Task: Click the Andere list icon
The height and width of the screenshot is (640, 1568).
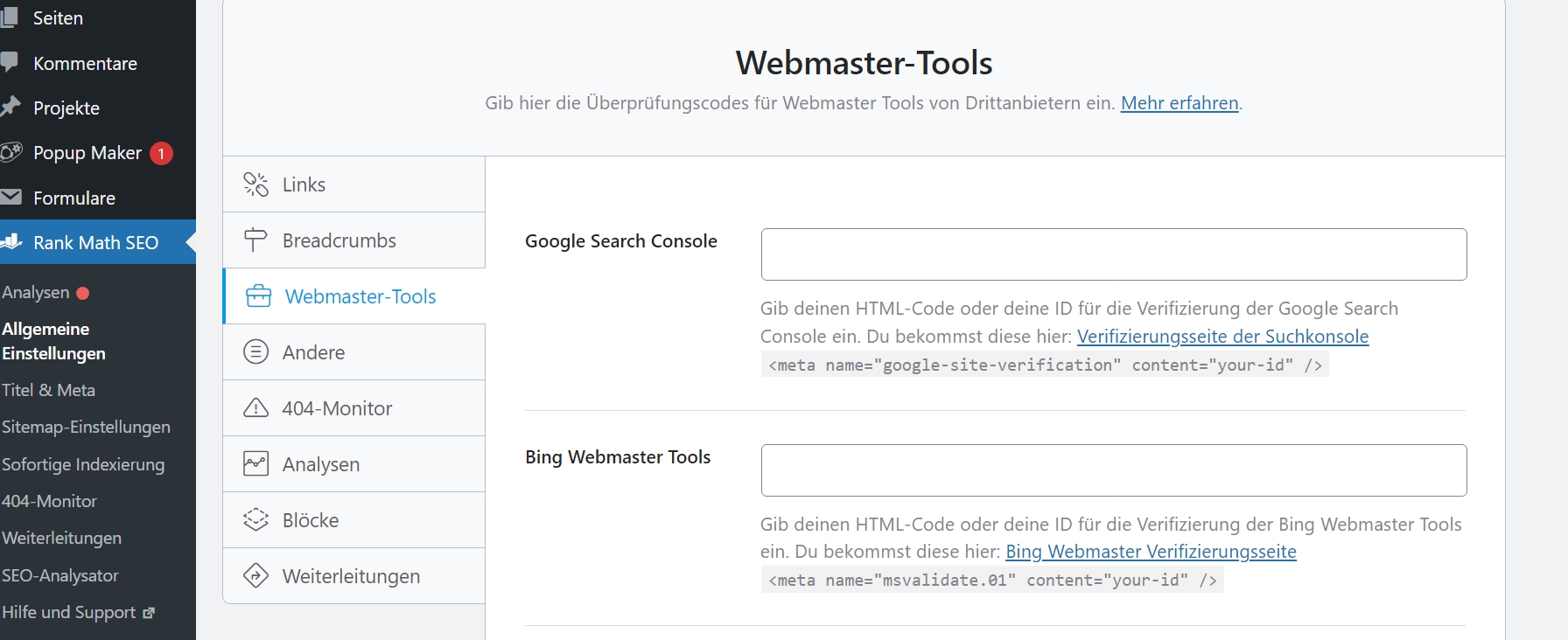Action: 255,352
